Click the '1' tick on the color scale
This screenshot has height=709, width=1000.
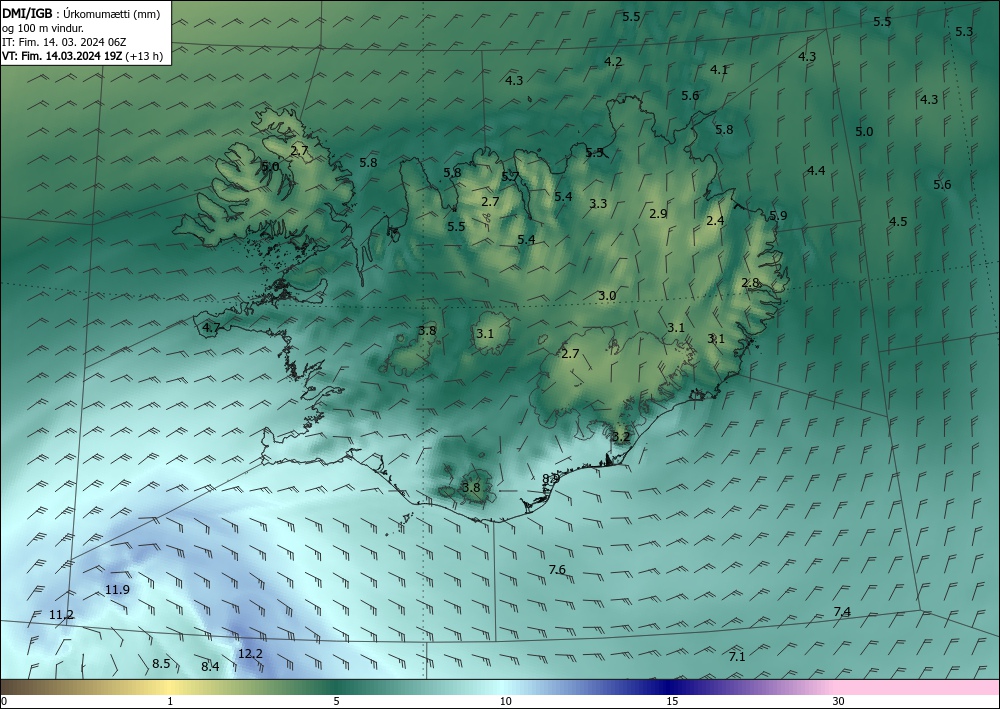click(170, 702)
